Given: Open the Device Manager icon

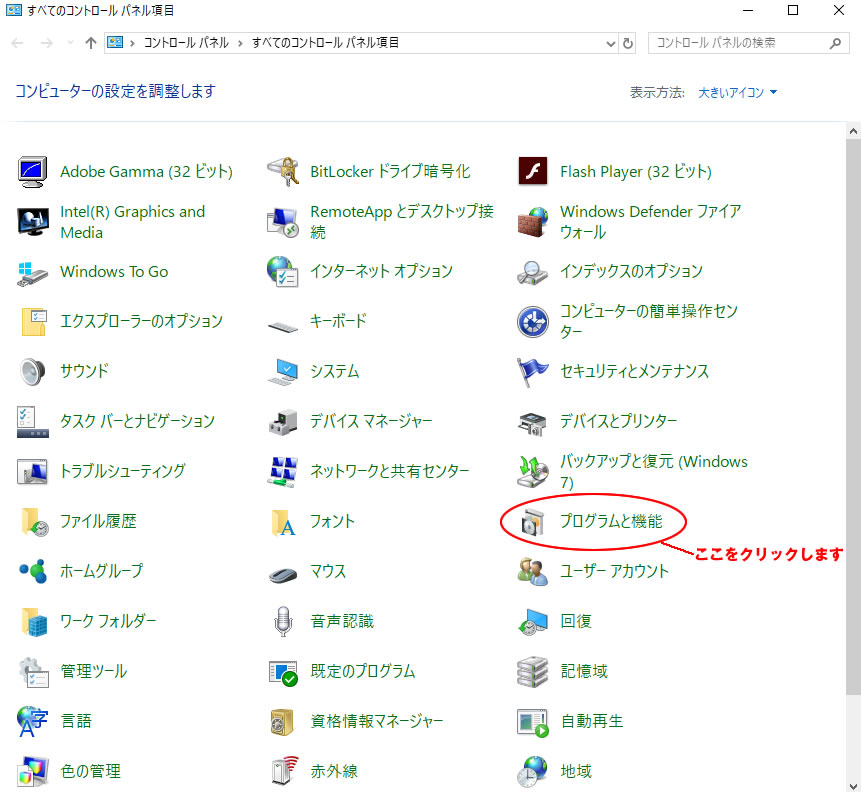Looking at the screenshot, I should (x=283, y=422).
